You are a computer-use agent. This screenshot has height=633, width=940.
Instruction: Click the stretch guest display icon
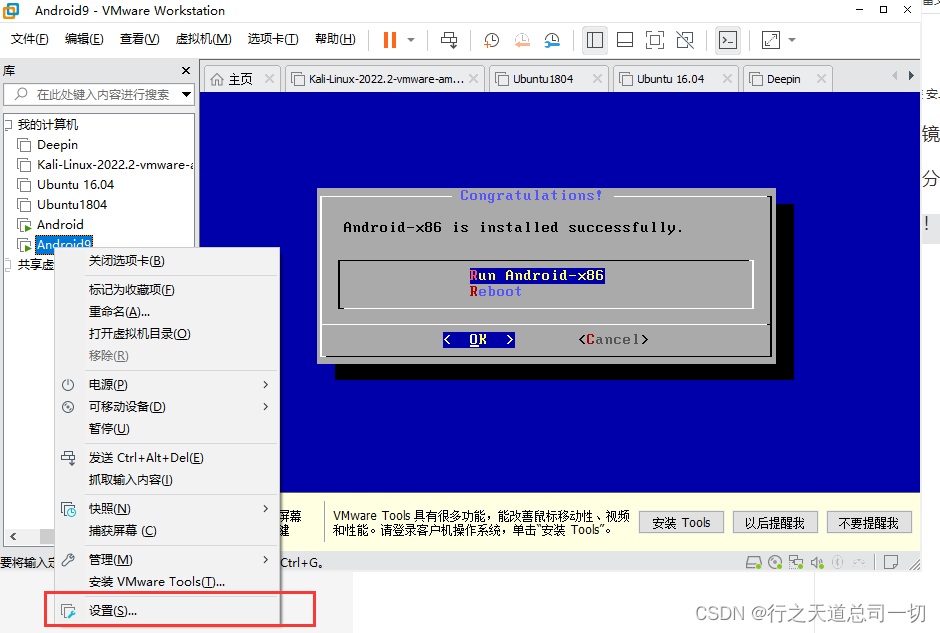click(x=770, y=40)
